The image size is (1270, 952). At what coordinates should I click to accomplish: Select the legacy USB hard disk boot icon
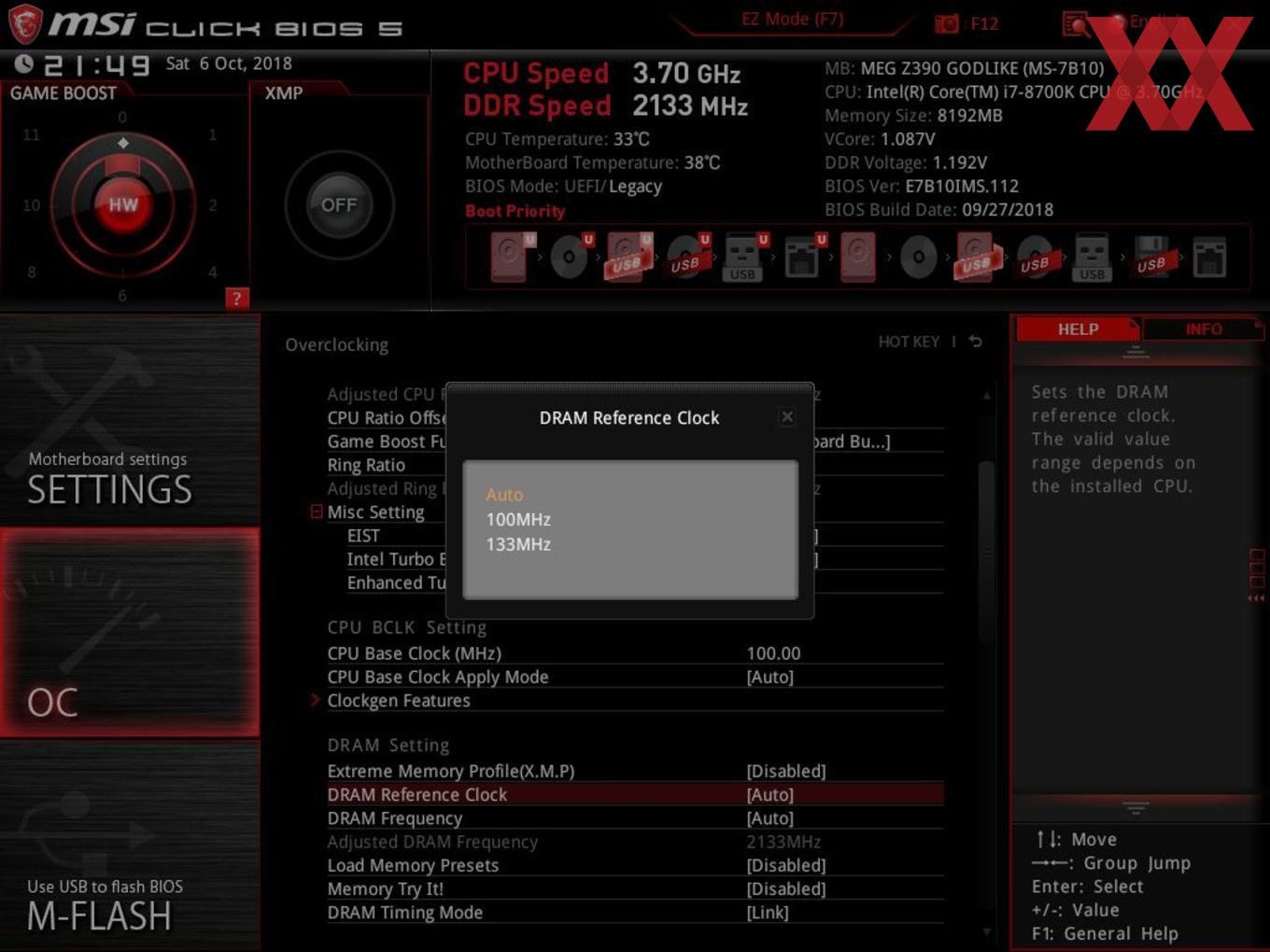coord(976,257)
